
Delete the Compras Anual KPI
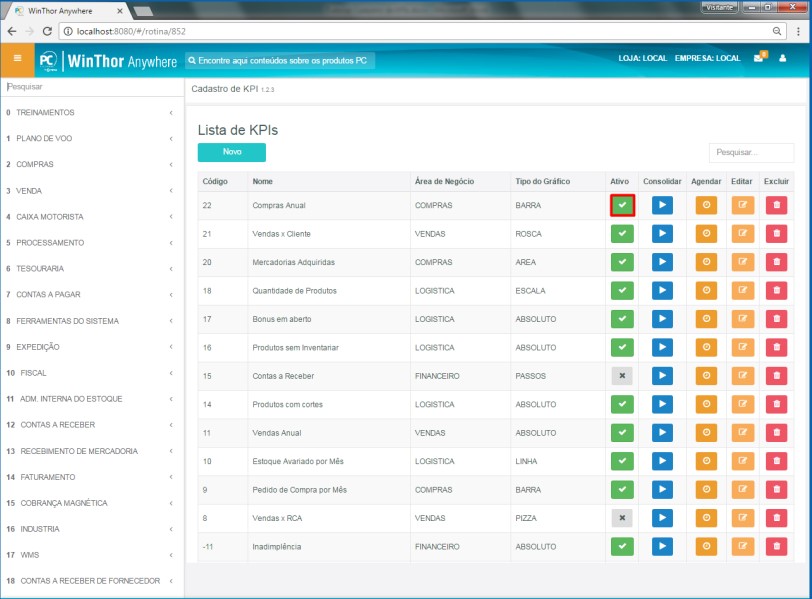776,205
